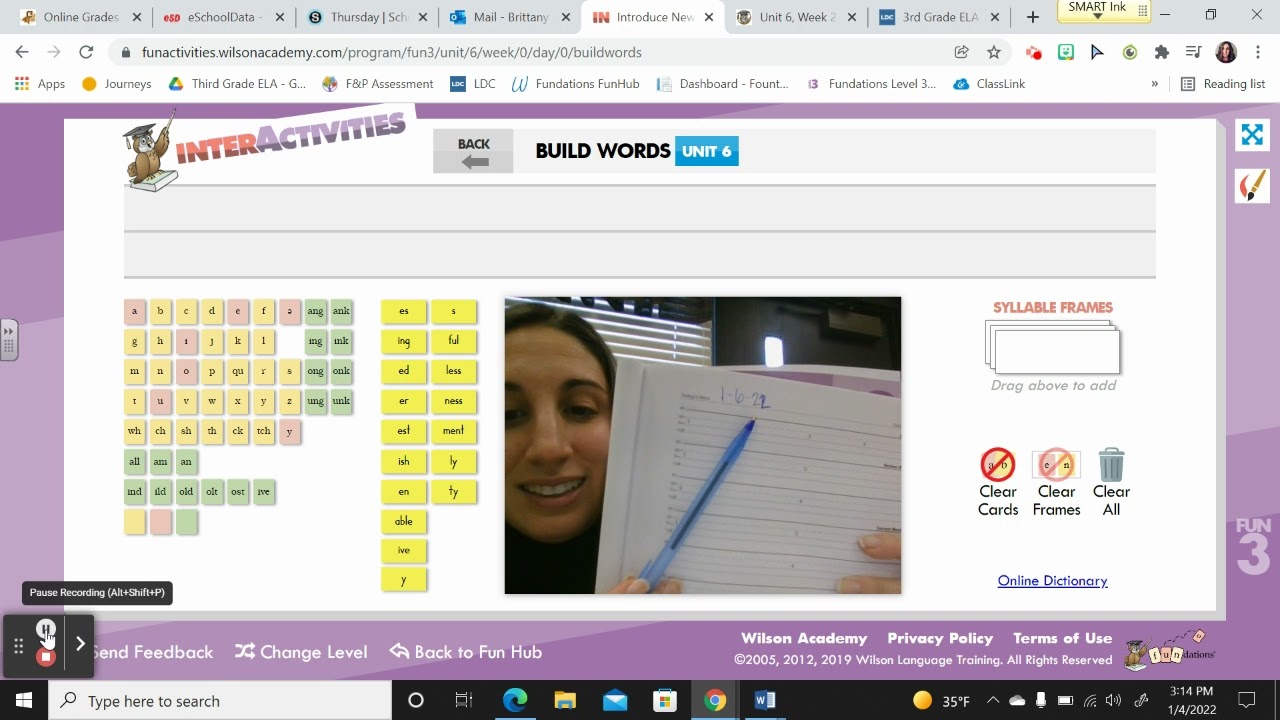Select the blank green card
Image resolution: width=1280 pixels, height=720 pixels.
click(187, 522)
